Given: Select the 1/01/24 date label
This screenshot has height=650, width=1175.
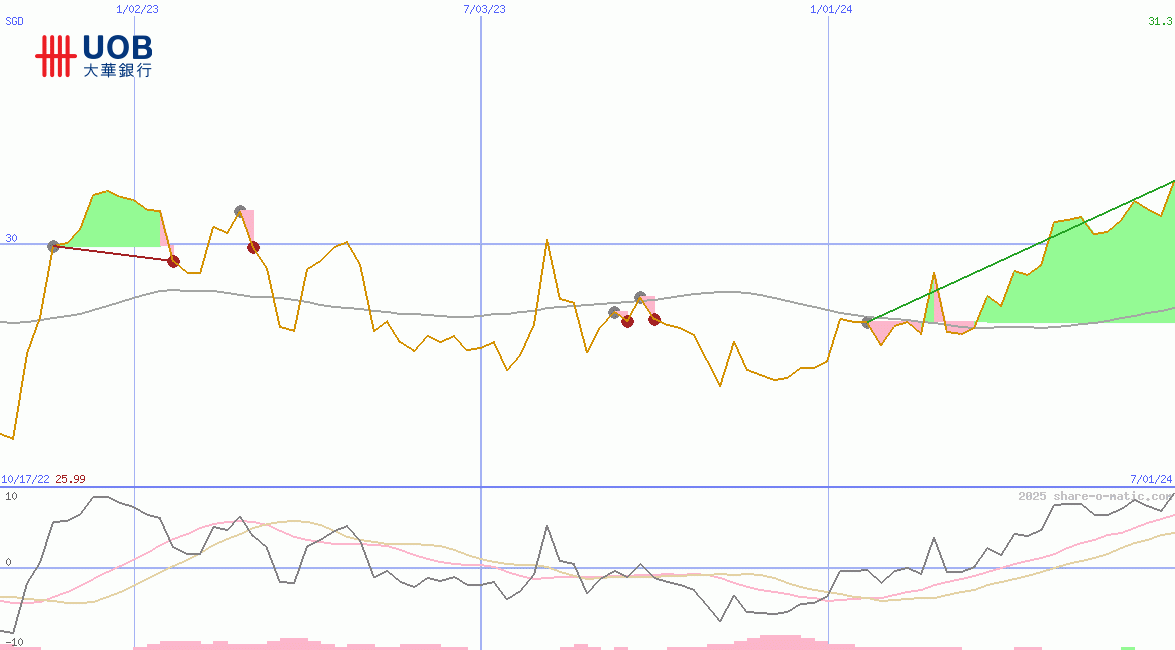Looking at the screenshot, I should click(831, 9).
